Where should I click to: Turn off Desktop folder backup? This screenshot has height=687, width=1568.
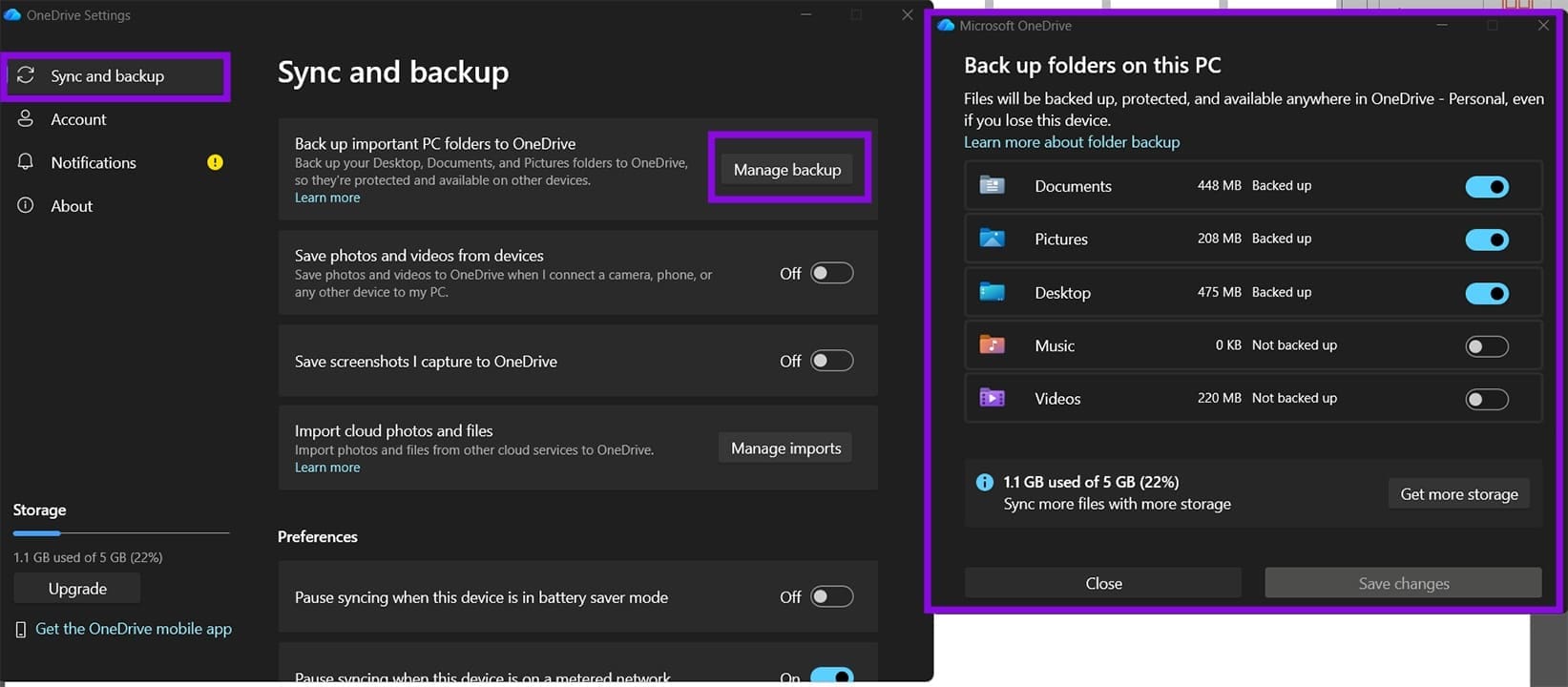pos(1487,293)
